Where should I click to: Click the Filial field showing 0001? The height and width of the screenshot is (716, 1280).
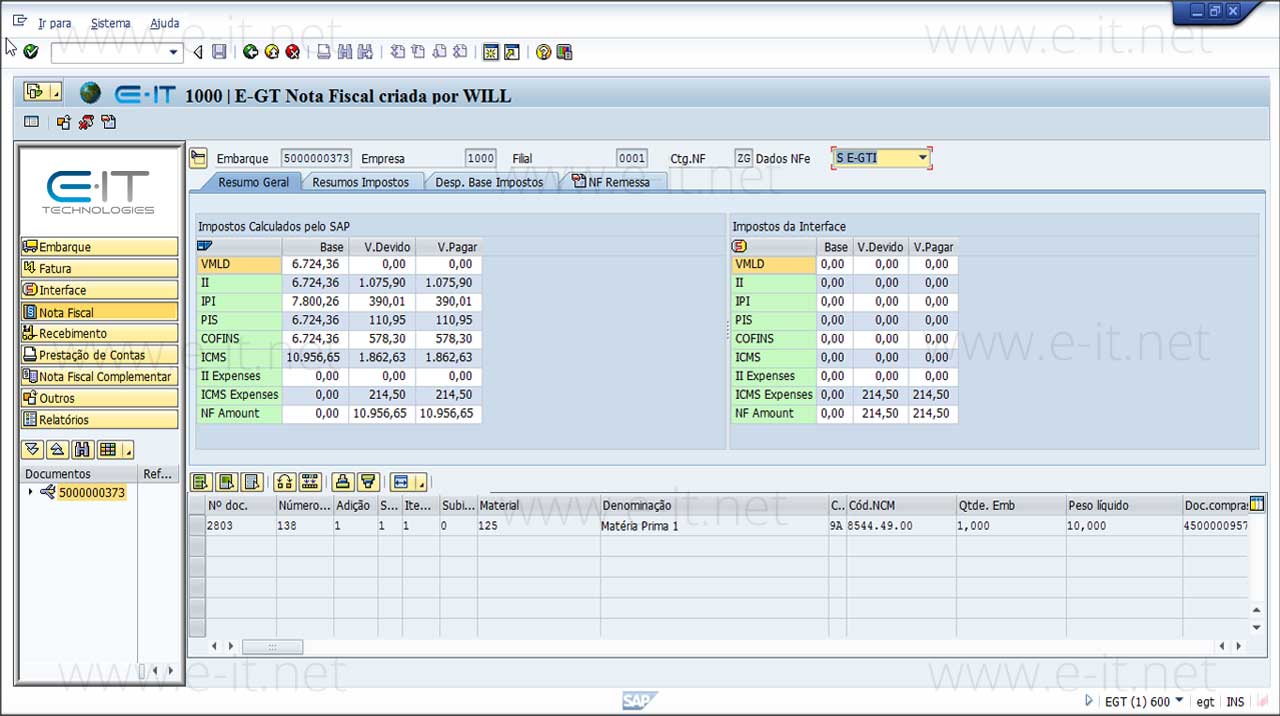632,158
